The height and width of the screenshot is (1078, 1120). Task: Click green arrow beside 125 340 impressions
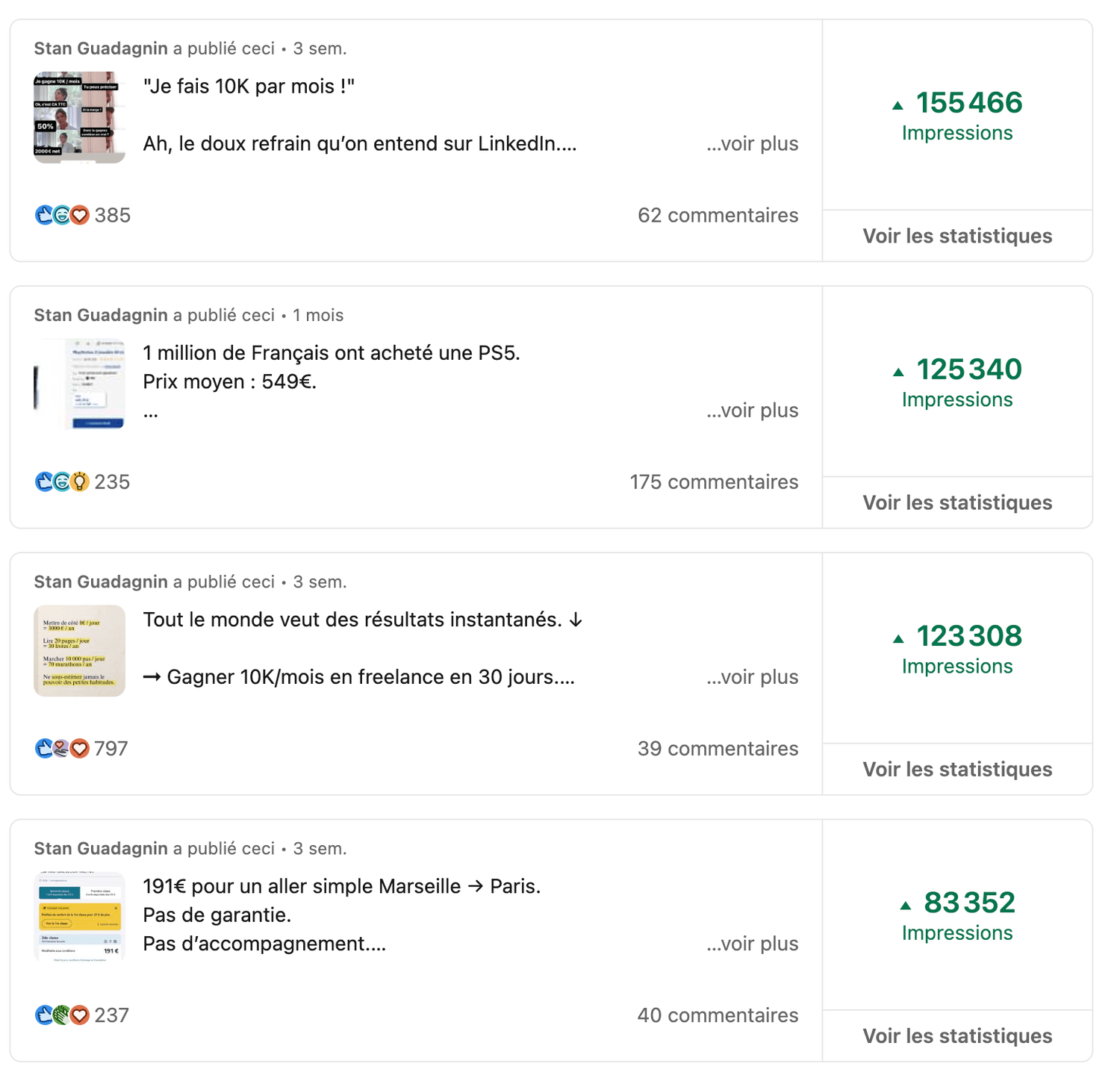tap(898, 373)
